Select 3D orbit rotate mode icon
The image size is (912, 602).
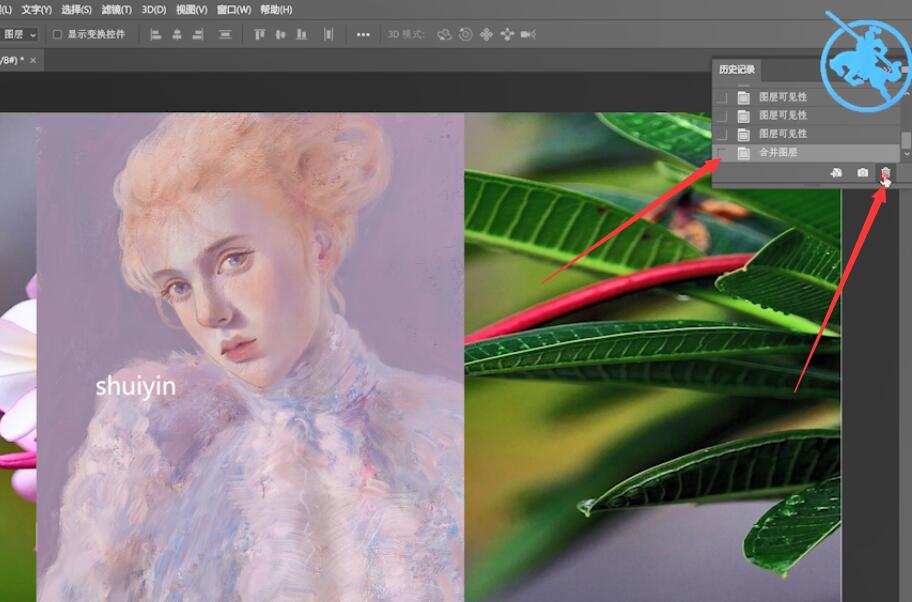click(x=444, y=35)
